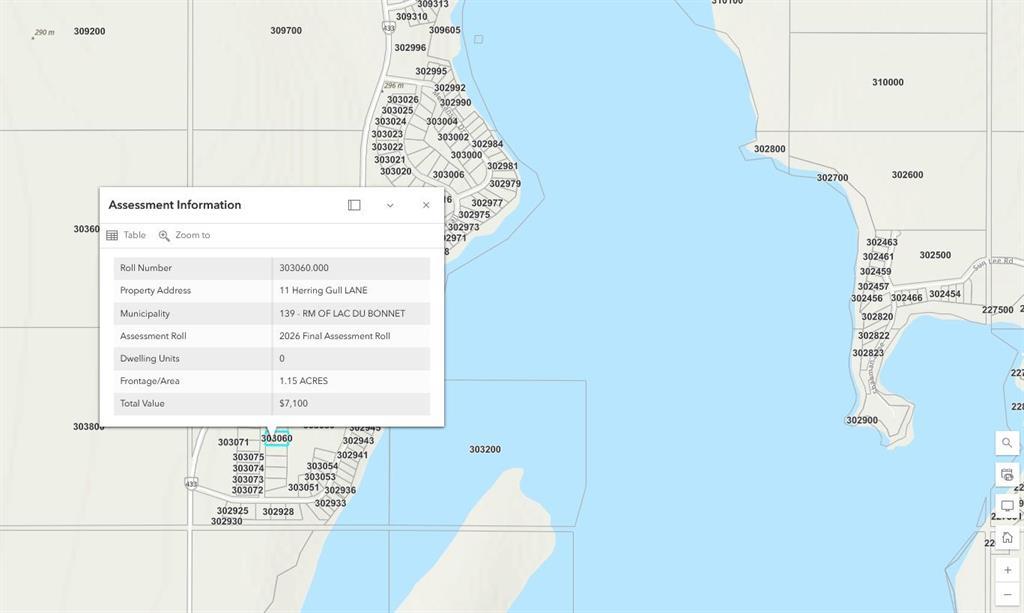
Task: Click parcel 309700 on the map
Action: click(x=286, y=31)
